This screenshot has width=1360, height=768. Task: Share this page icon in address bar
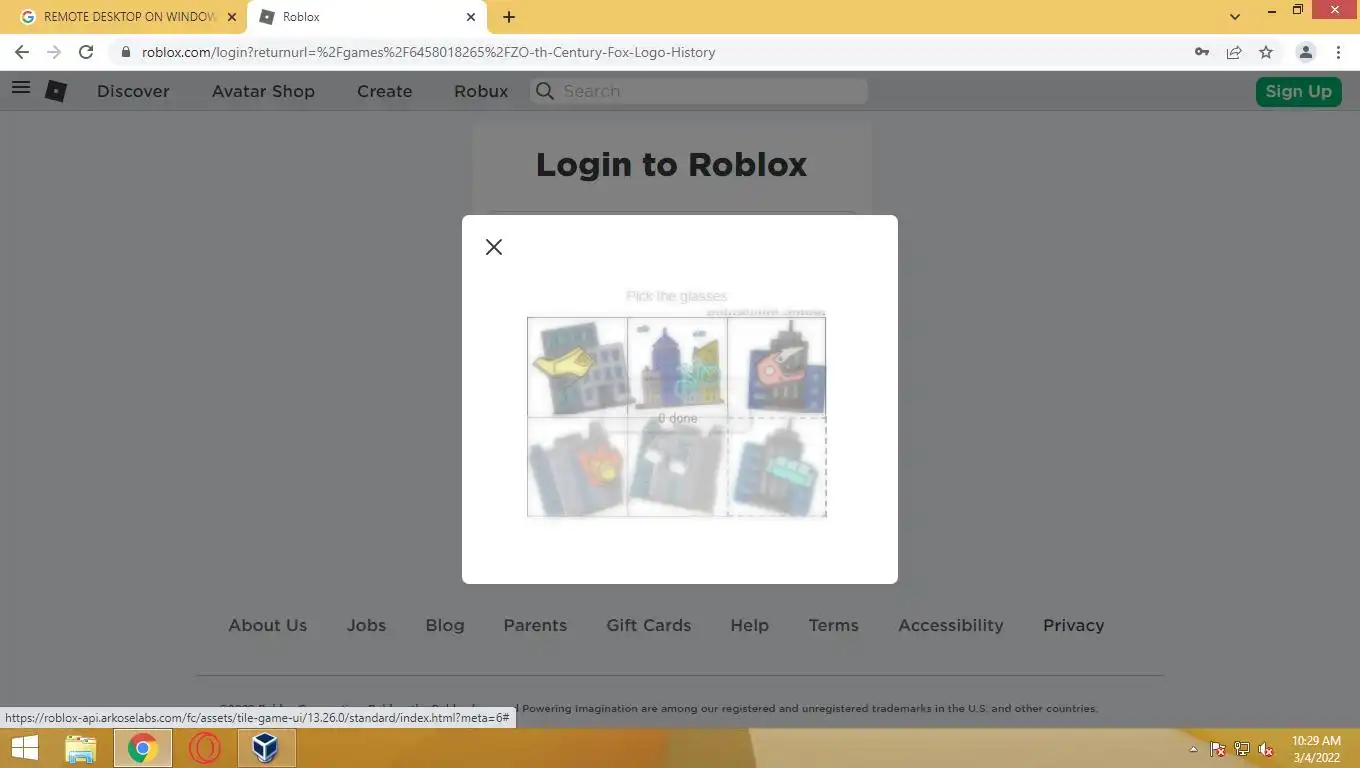pos(1234,52)
